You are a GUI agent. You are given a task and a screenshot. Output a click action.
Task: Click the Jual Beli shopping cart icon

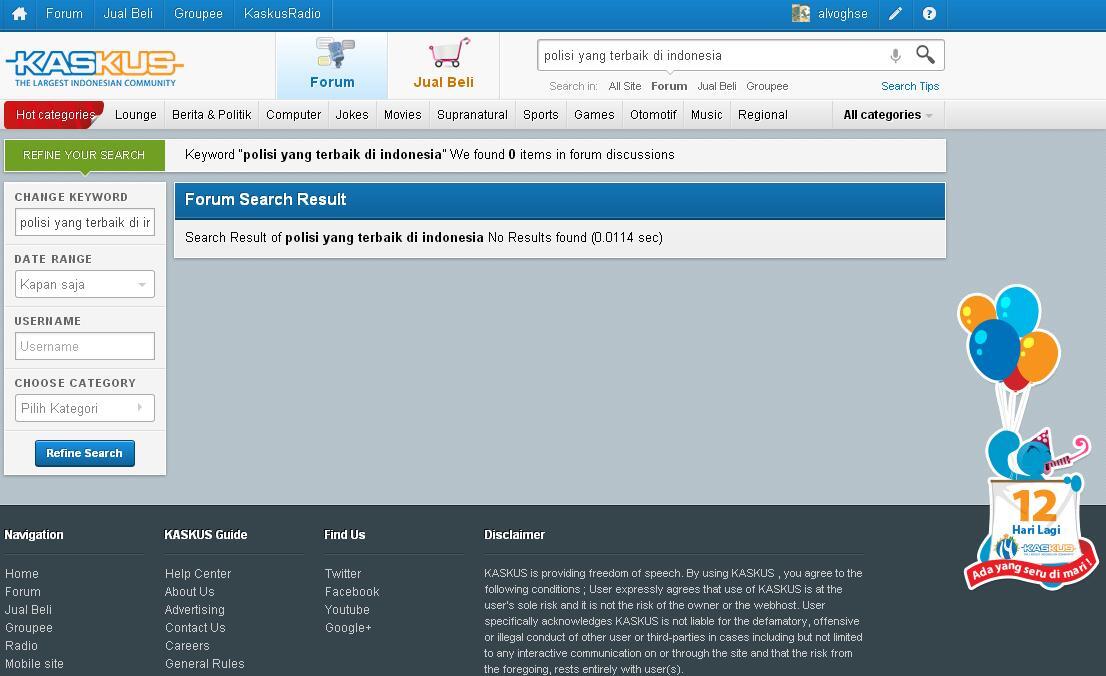pyautogui.click(x=449, y=53)
